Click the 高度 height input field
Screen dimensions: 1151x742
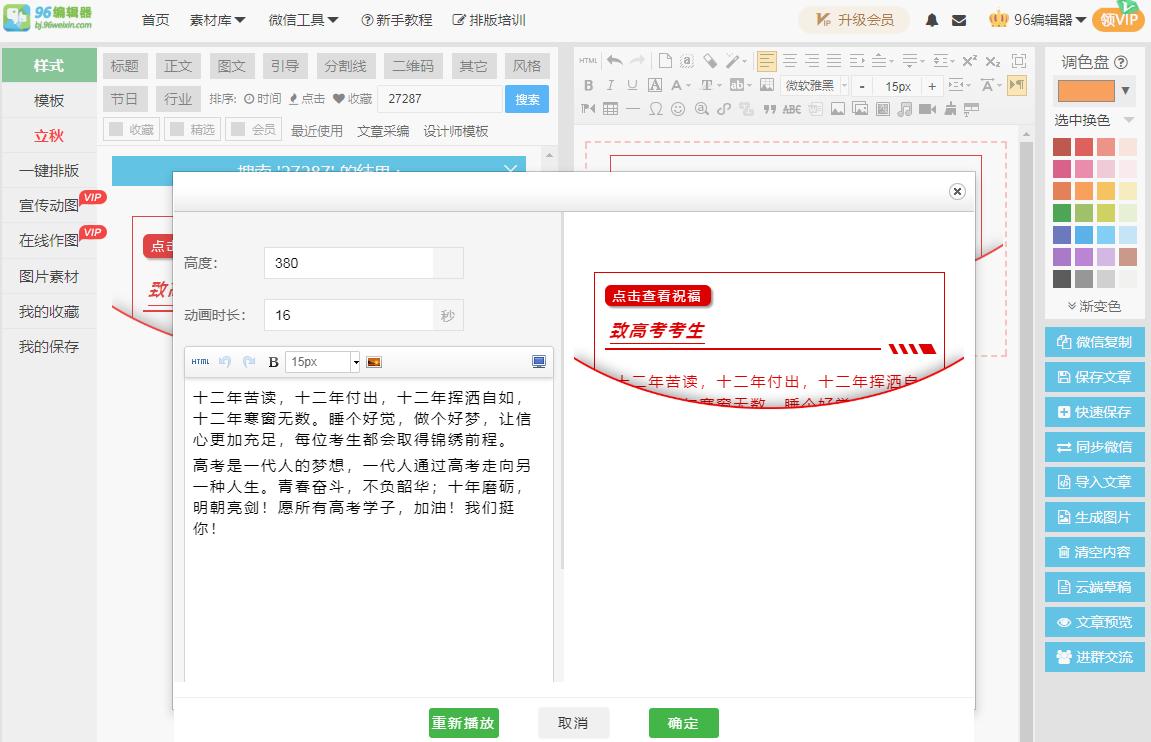click(360, 262)
